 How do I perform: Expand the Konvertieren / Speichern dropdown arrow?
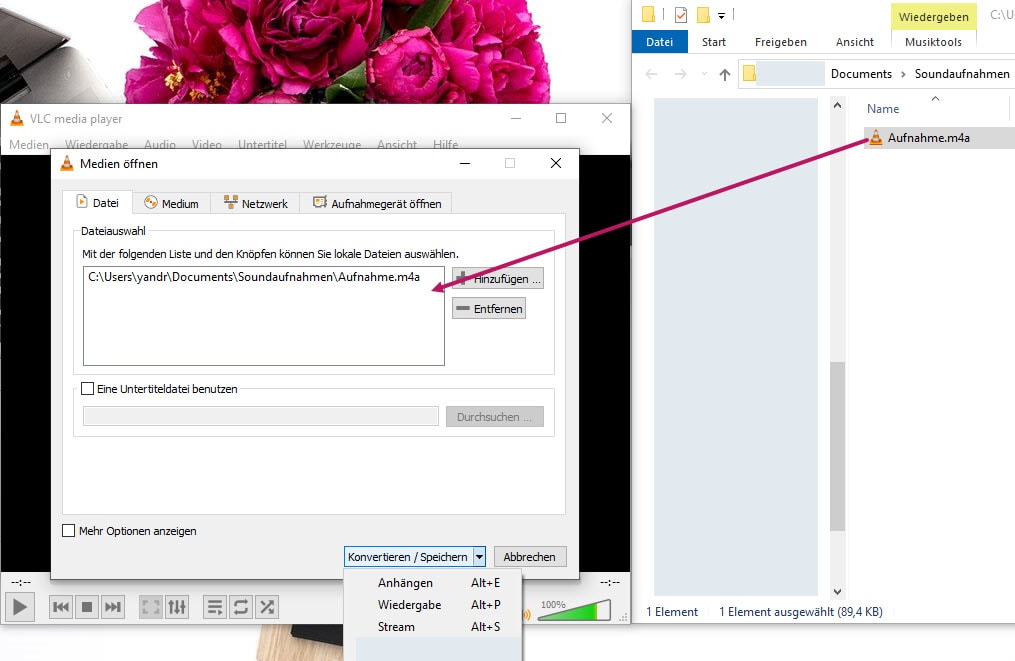point(479,557)
